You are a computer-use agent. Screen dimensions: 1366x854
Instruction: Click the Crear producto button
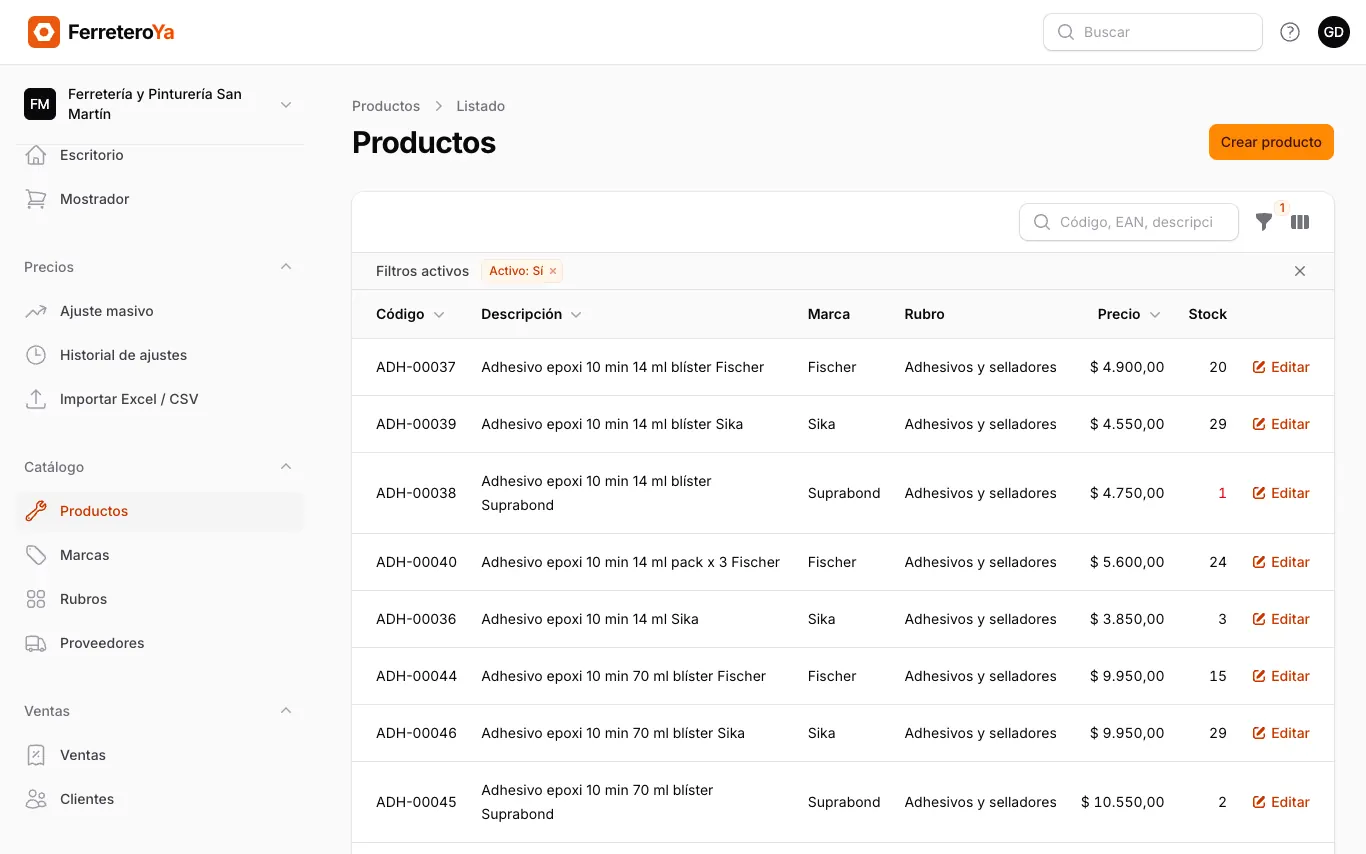[1271, 142]
